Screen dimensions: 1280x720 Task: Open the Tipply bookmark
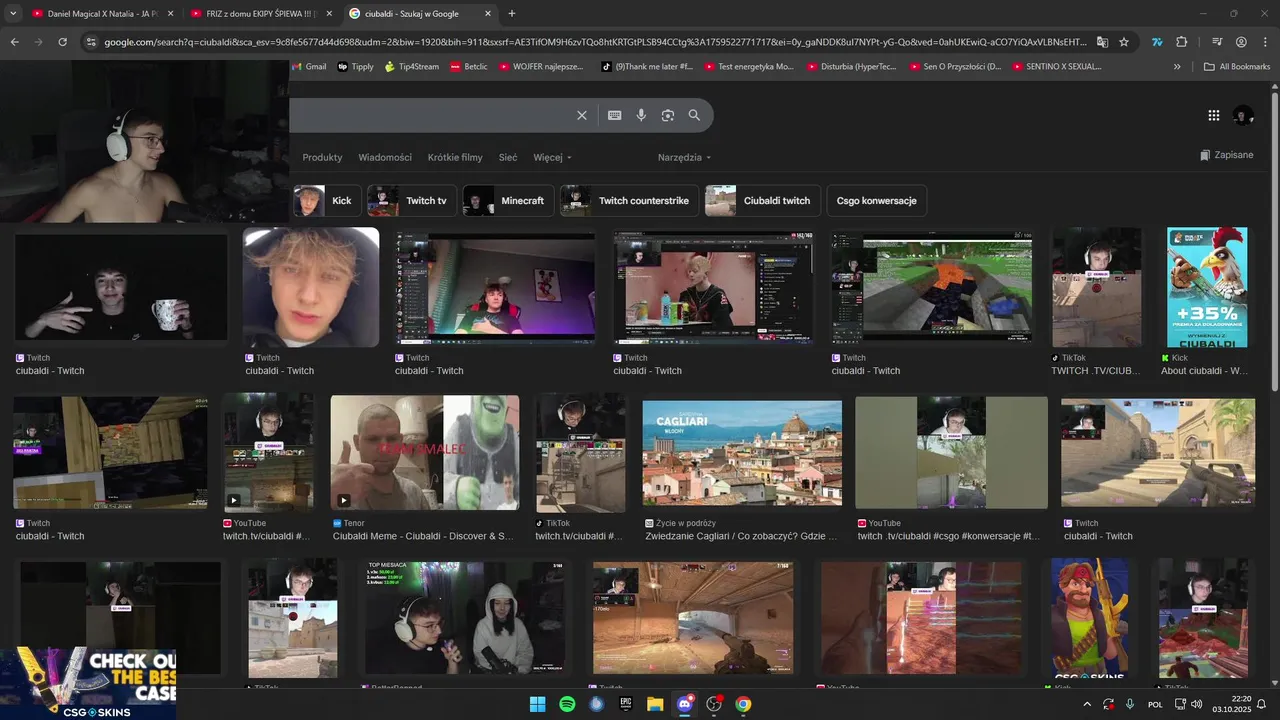[355, 67]
